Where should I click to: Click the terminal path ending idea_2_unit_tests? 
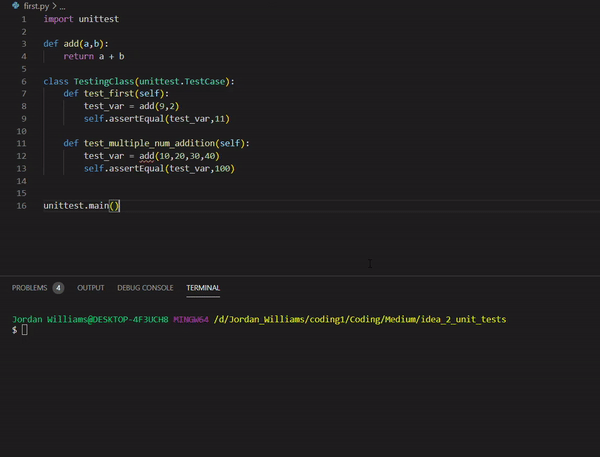coord(360,319)
